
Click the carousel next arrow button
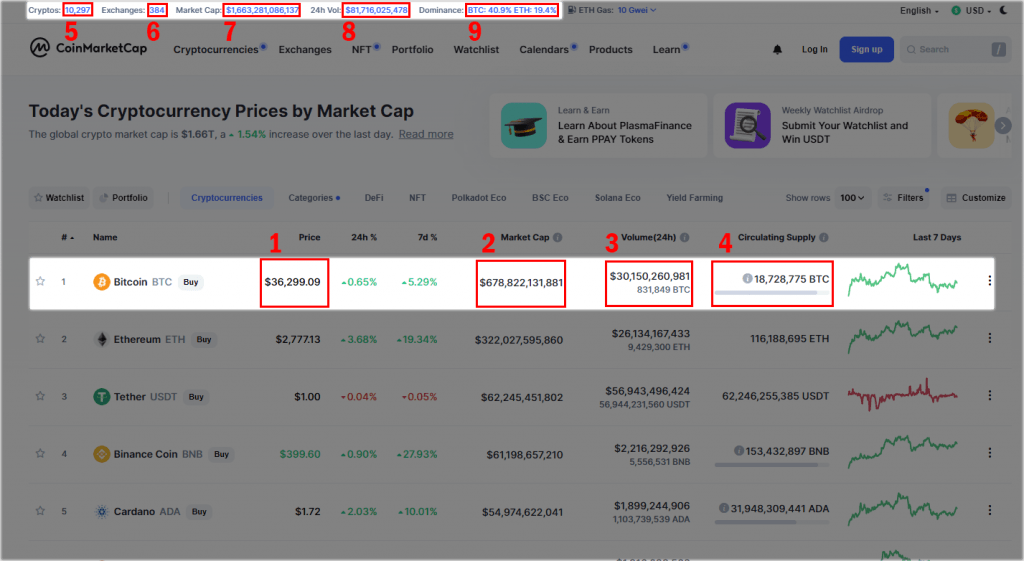[x=1003, y=125]
